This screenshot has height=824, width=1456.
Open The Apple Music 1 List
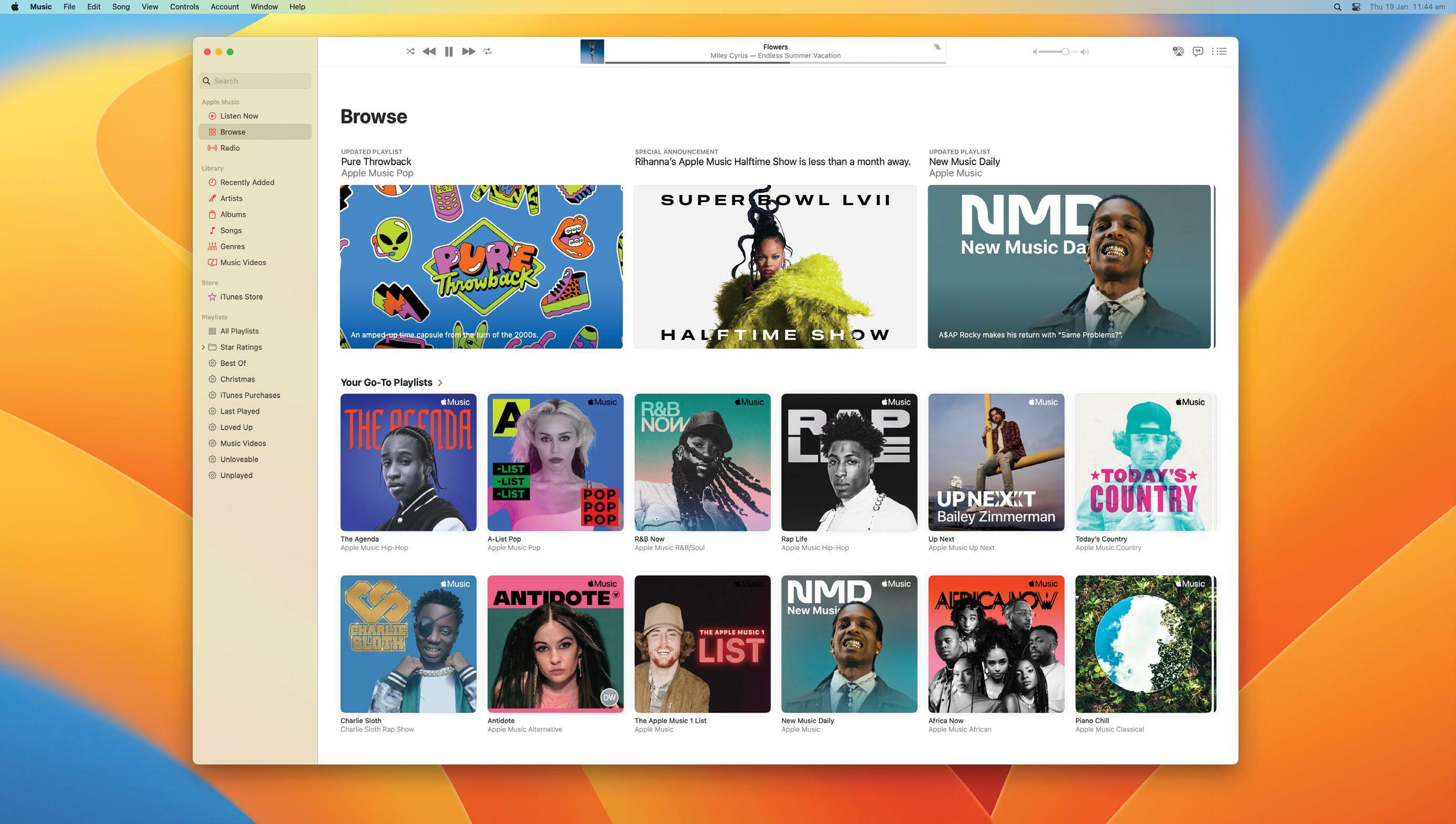702,644
